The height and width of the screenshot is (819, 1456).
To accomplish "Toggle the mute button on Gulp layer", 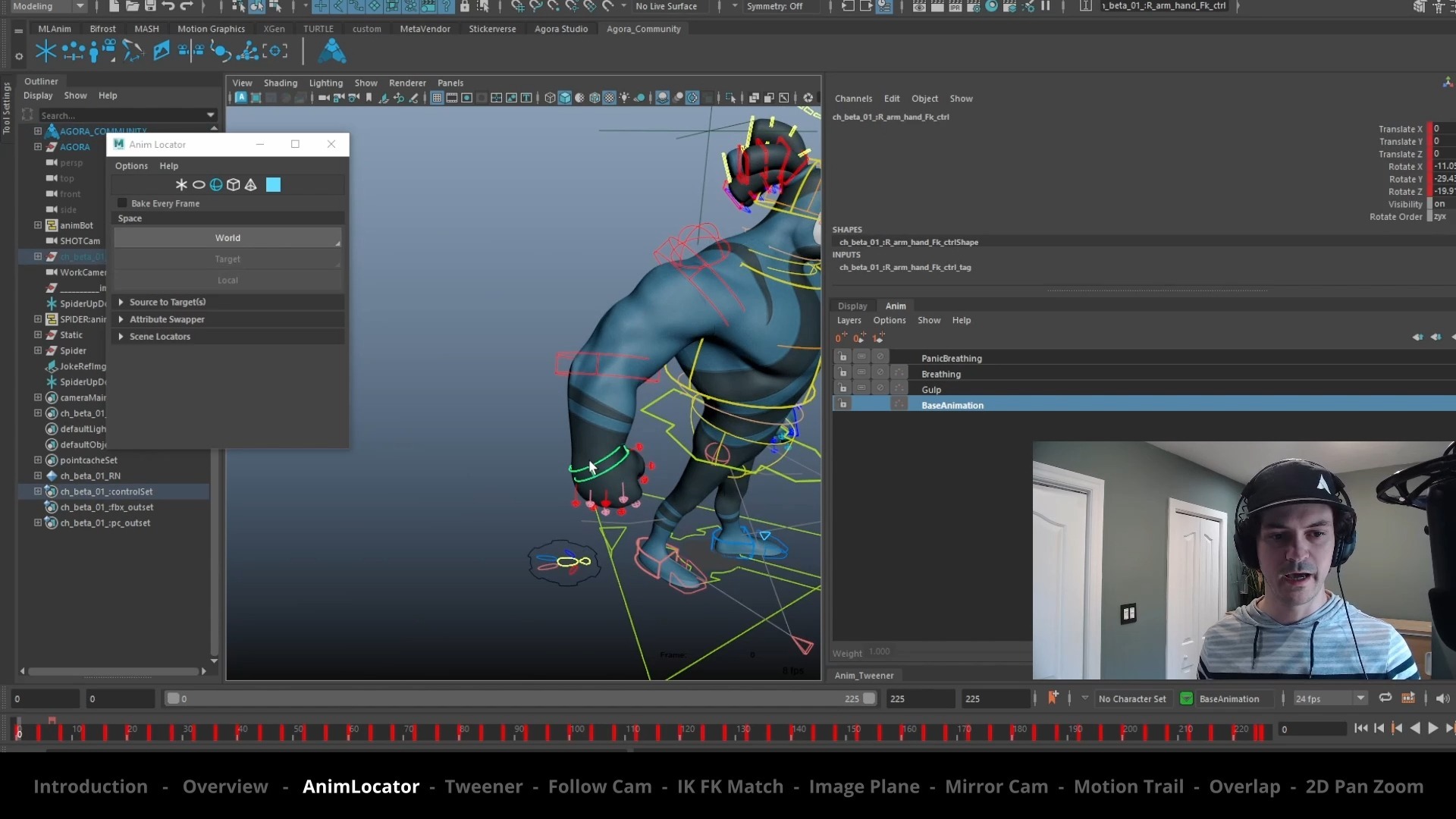I will [x=880, y=389].
